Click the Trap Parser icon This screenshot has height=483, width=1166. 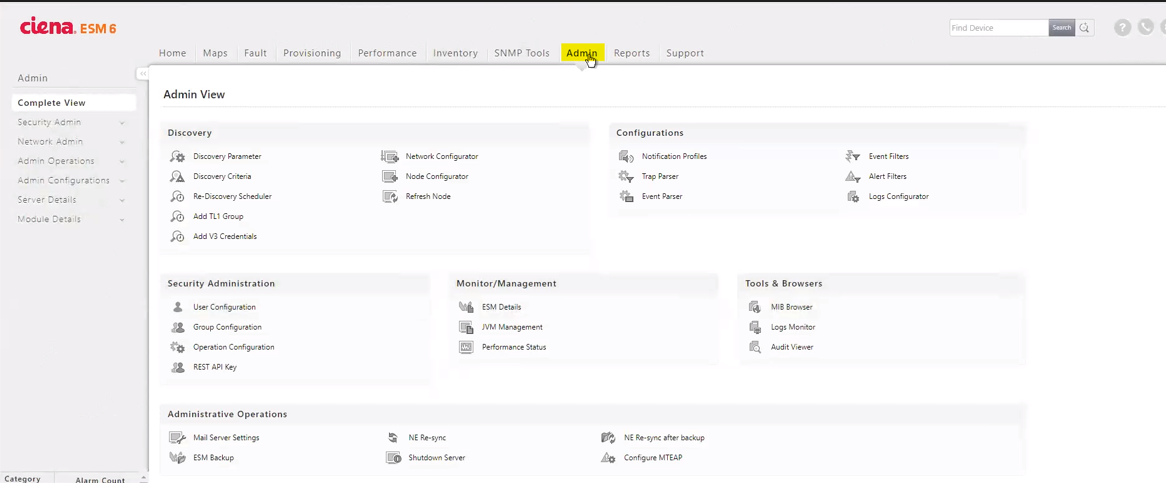click(x=626, y=177)
